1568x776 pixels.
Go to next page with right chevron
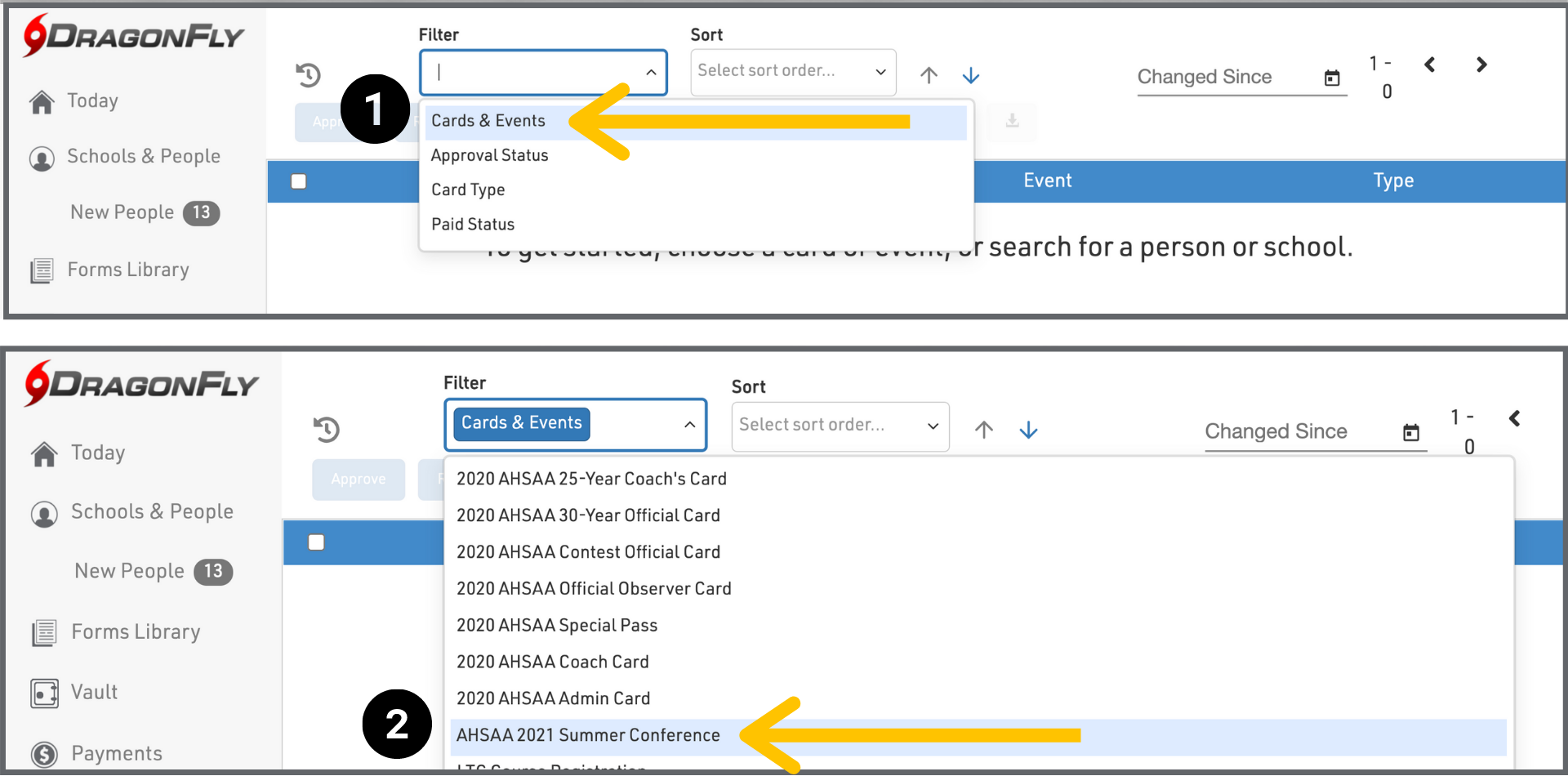point(1481,65)
